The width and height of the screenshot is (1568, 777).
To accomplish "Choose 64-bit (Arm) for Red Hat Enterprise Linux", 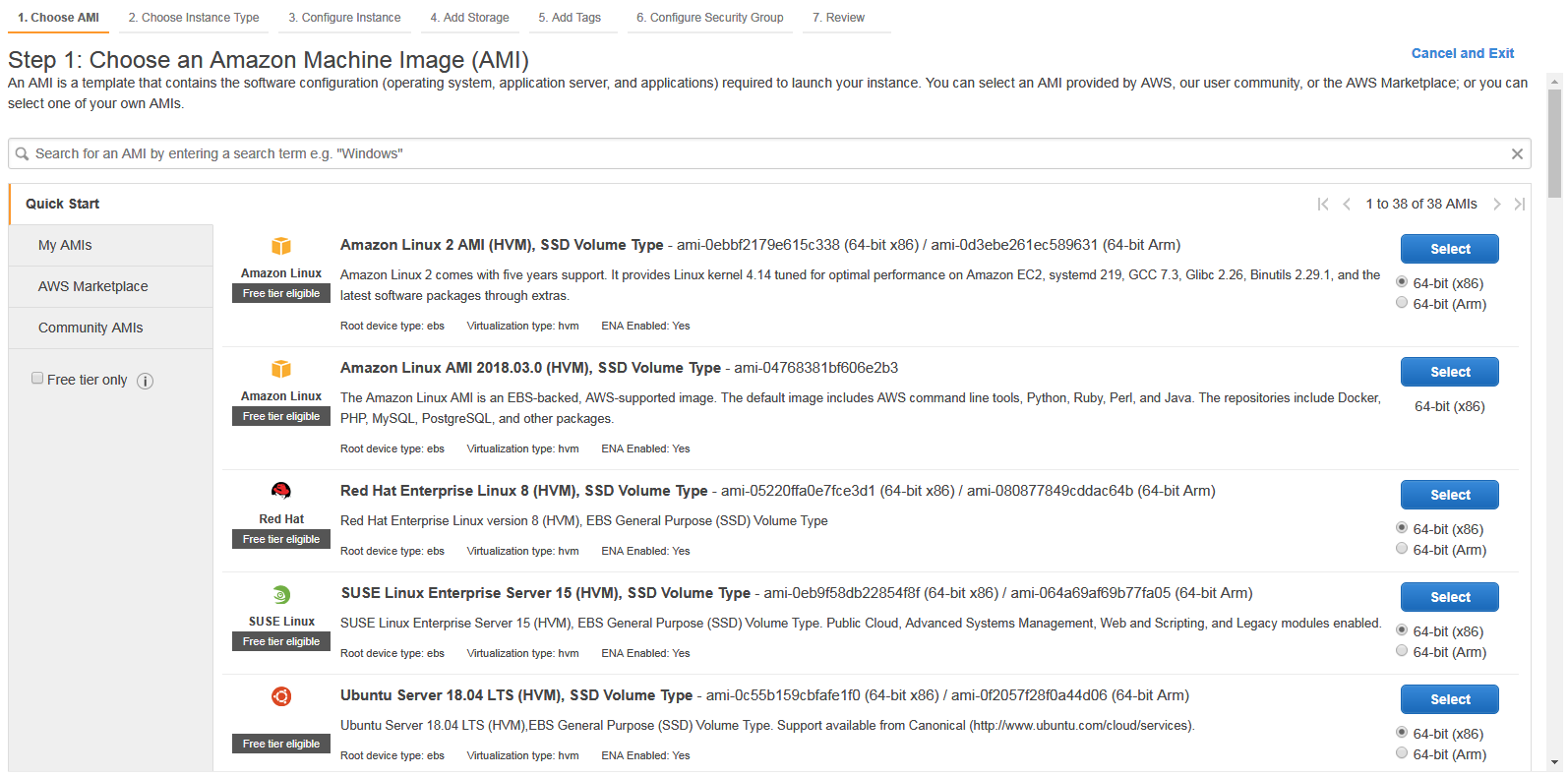I will (1402, 549).
